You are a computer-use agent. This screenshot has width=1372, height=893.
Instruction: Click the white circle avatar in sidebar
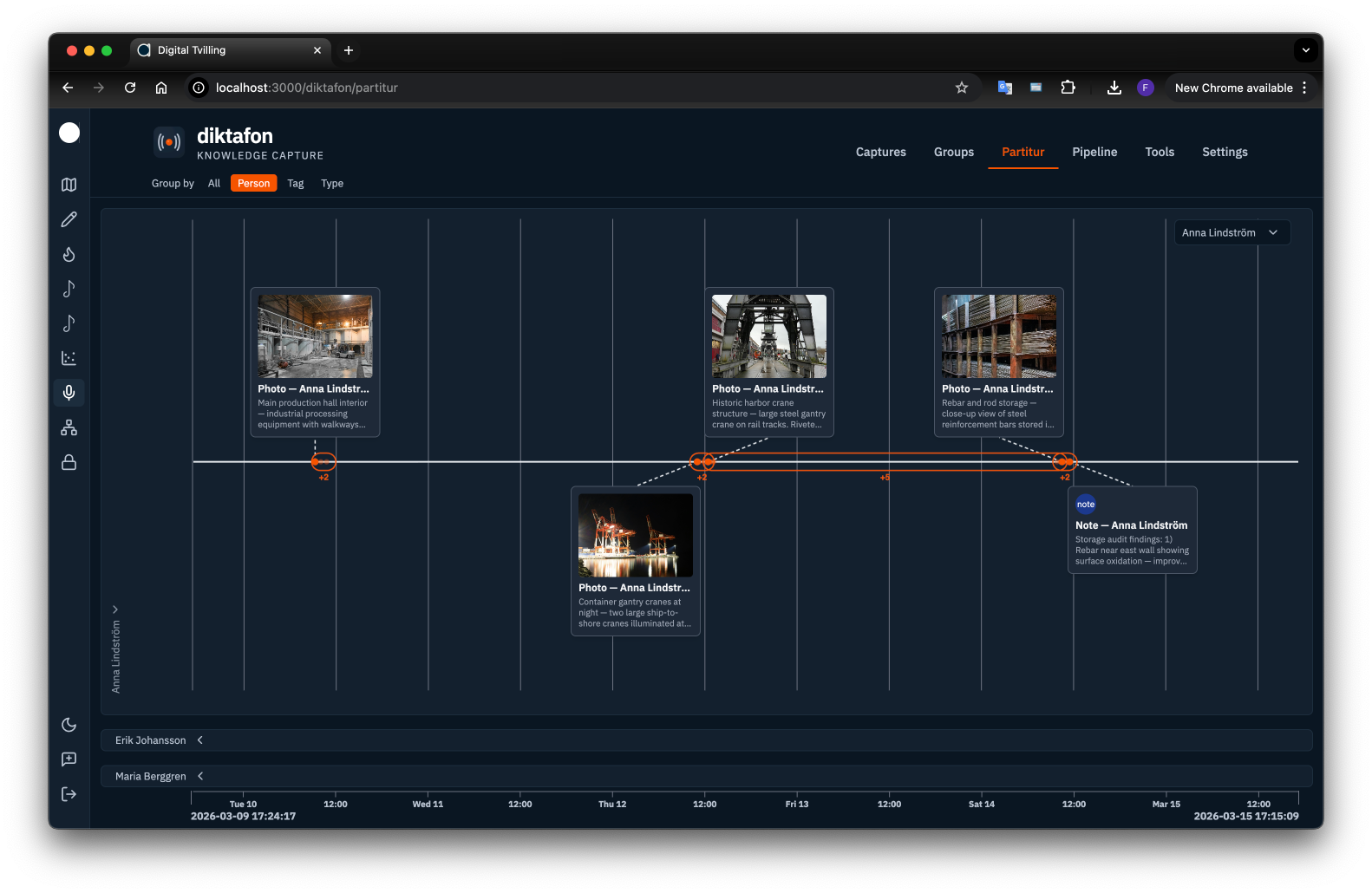(x=69, y=133)
